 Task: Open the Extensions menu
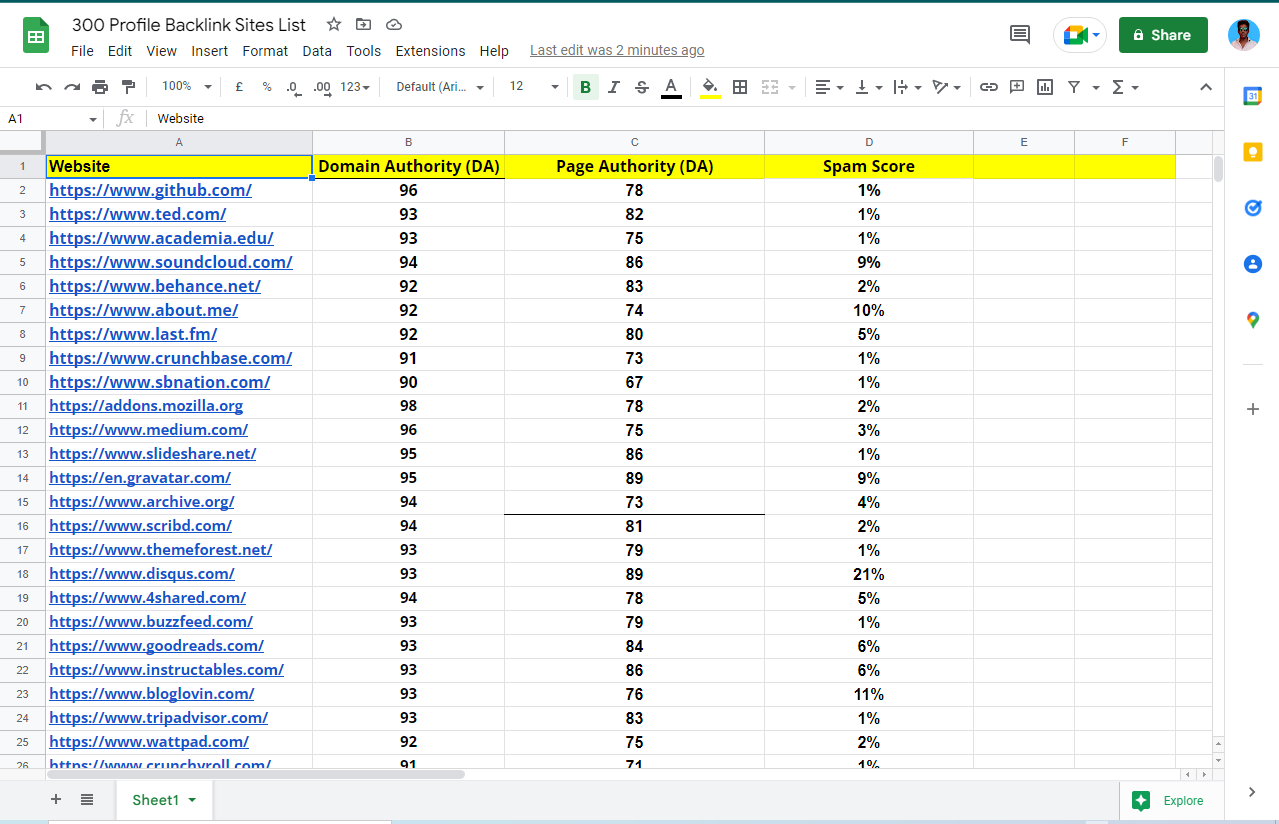(430, 51)
